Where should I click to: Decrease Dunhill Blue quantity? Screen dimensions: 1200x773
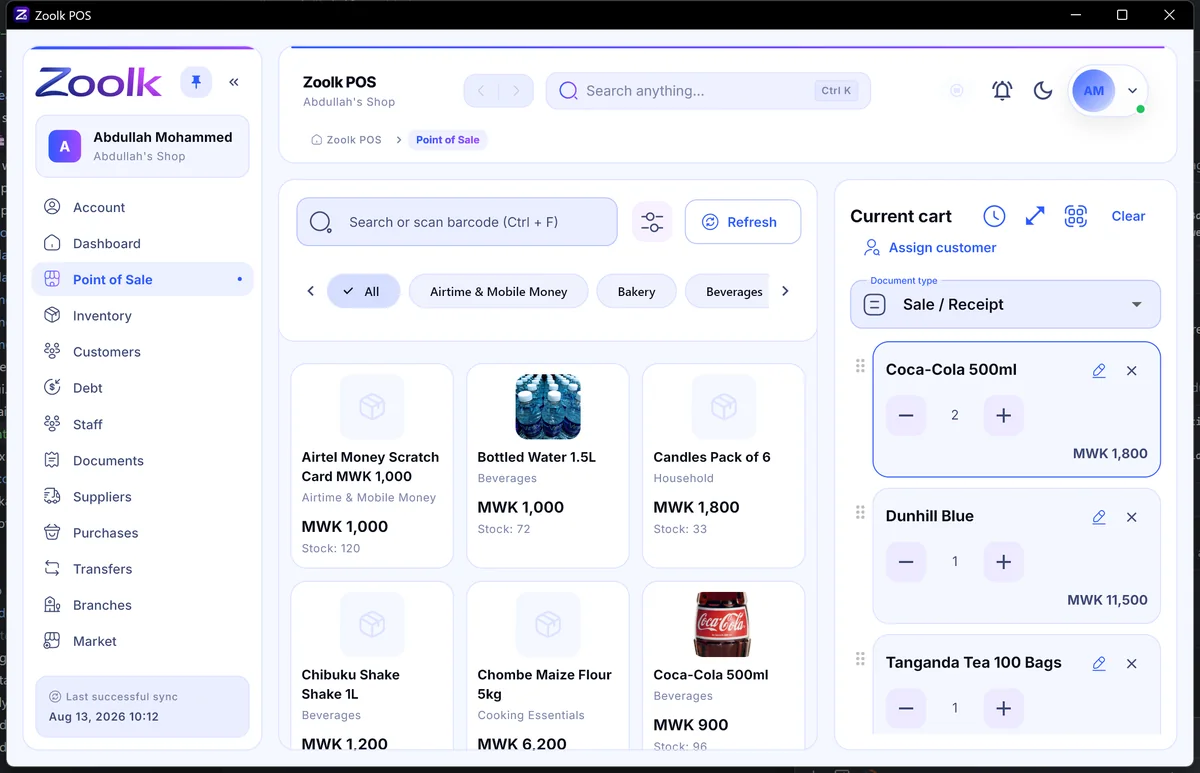pos(906,562)
